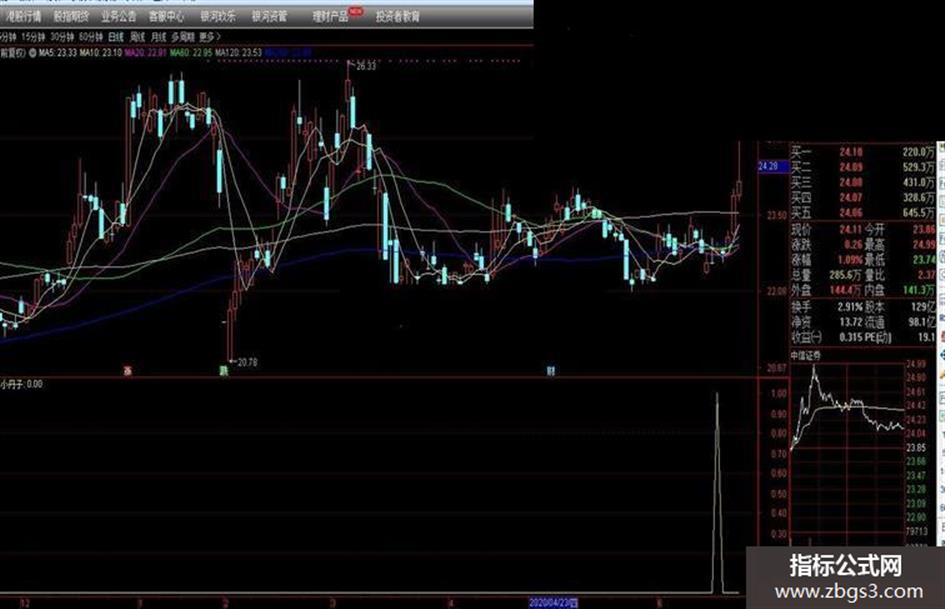Go to 客服中心 in the top bar
The height and width of the screenshot is (609, 945).
[x=166, y=16]
